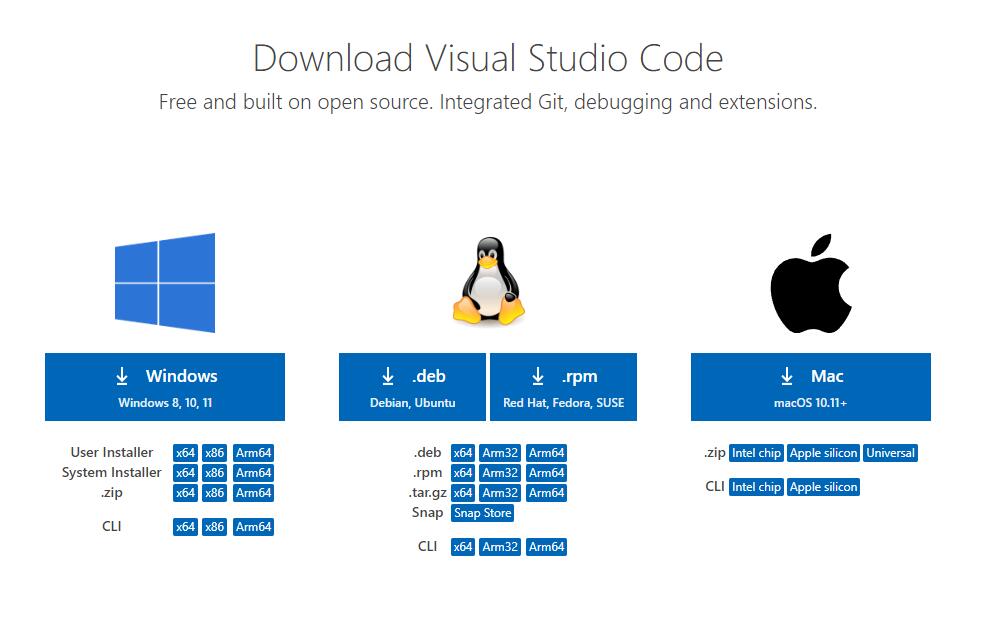
Task: Open the Snap Store link
Action: coord(482,513)
